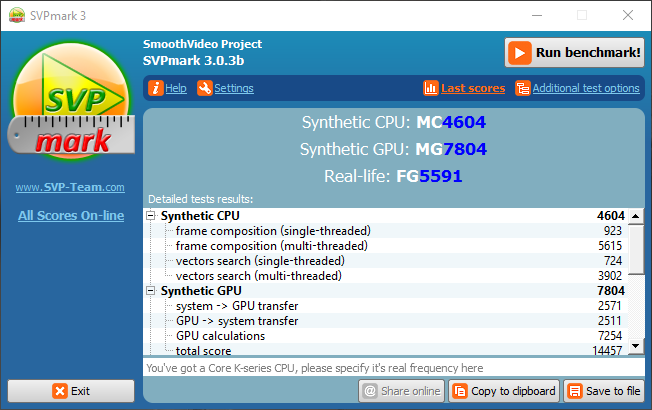
Task: Click the results list scroll up arrow
Action: [636, 216]
